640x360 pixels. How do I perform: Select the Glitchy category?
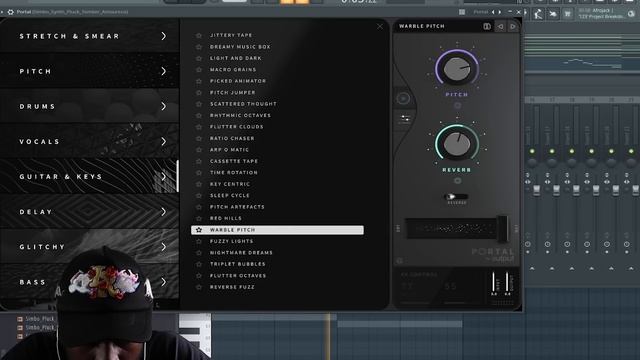point(89,247)
